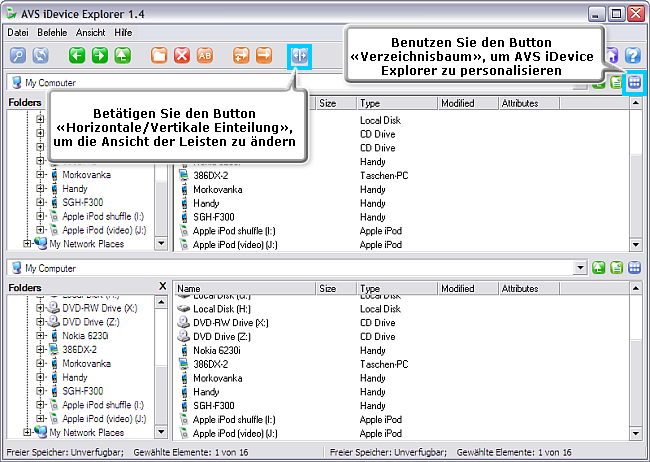The width and height of the screenshot is (650, 462).
Task: Open help via the blue question mark icon
Action: pos(633,55)
